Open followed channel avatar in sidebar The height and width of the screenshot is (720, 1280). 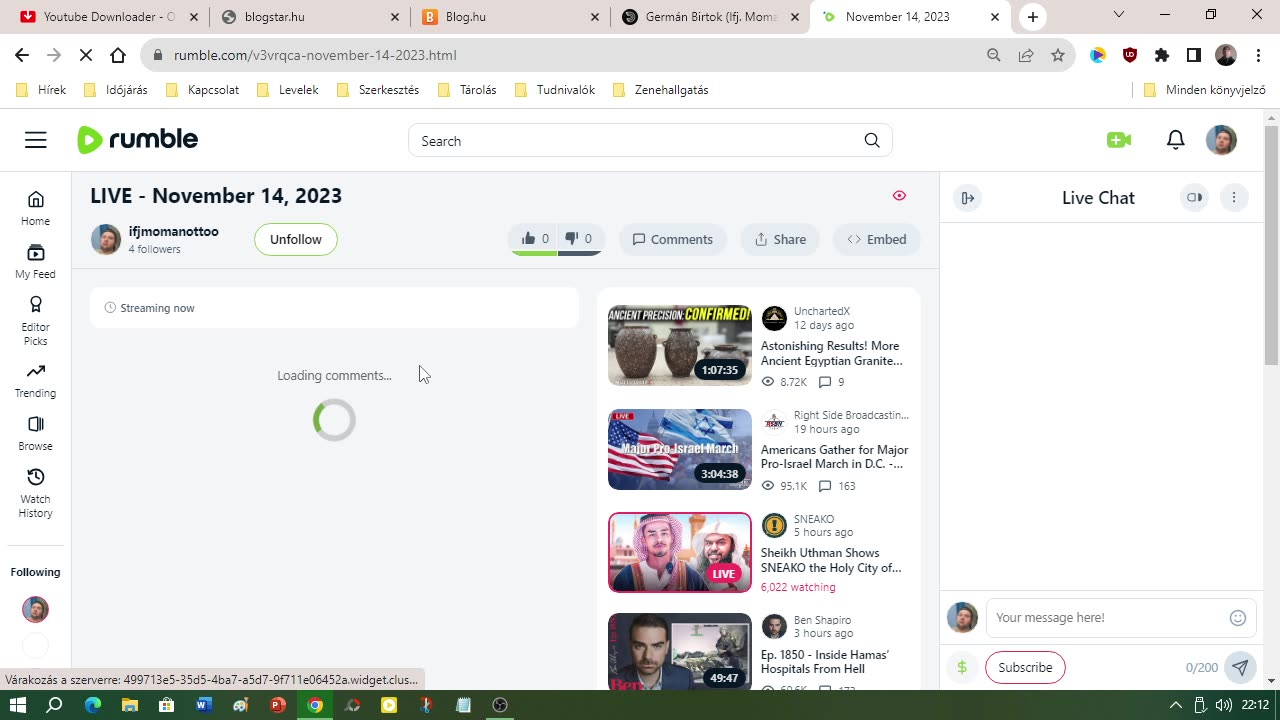pyautogui.click(x=35, y=609)
